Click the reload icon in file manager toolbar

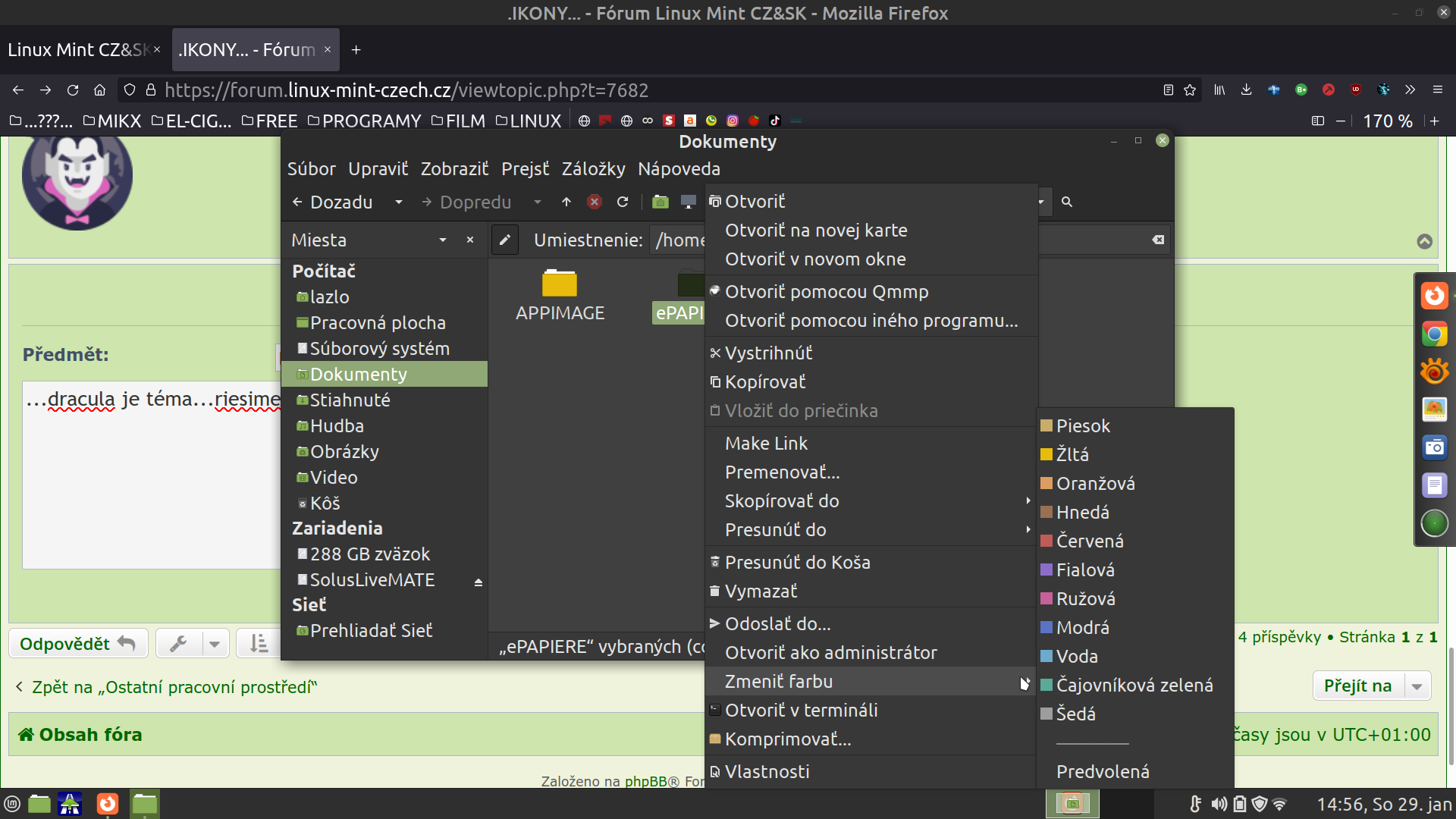pyautogui.click(x=623, y=202)
